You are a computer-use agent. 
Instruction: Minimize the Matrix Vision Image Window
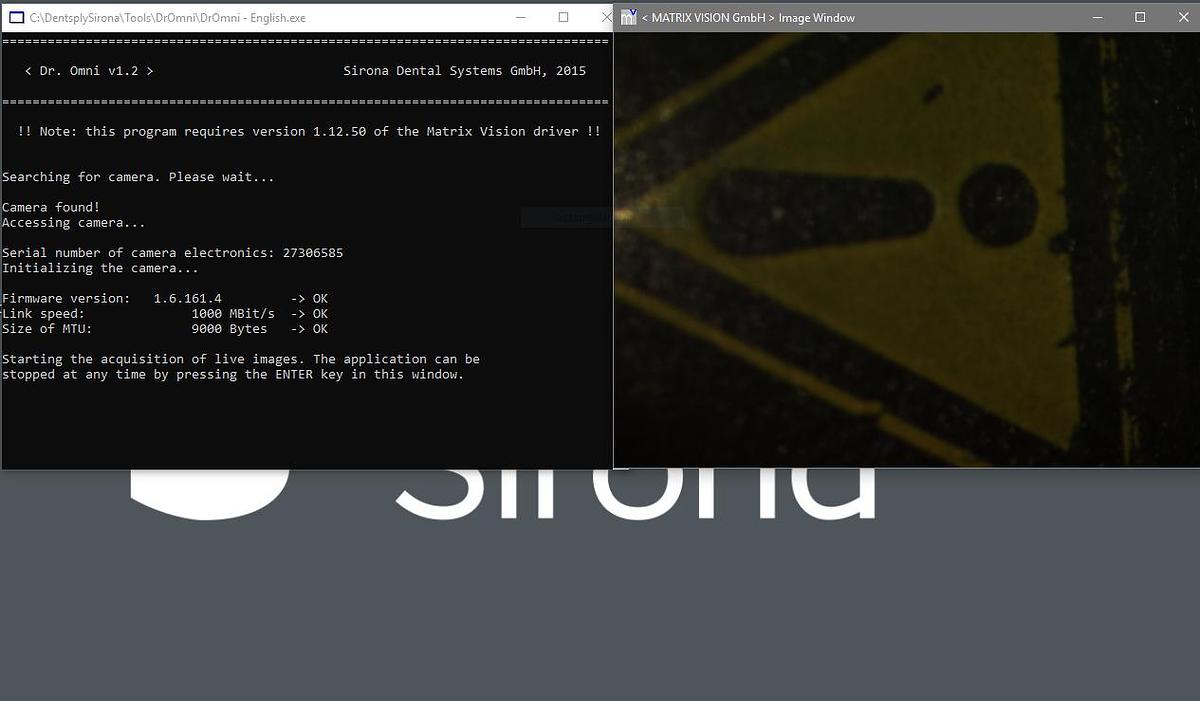[x=1097, y=17]
